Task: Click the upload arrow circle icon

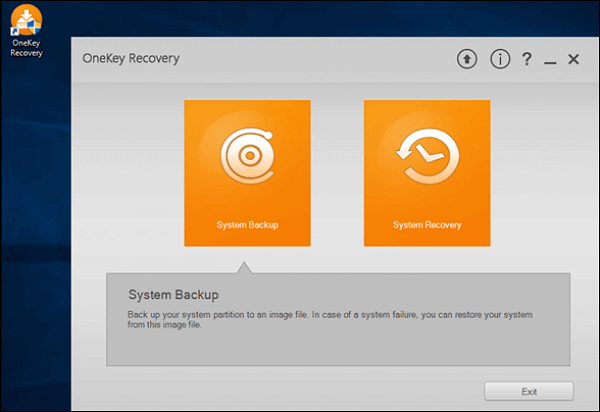Action: pyautogui.click(x=467, y=59)
